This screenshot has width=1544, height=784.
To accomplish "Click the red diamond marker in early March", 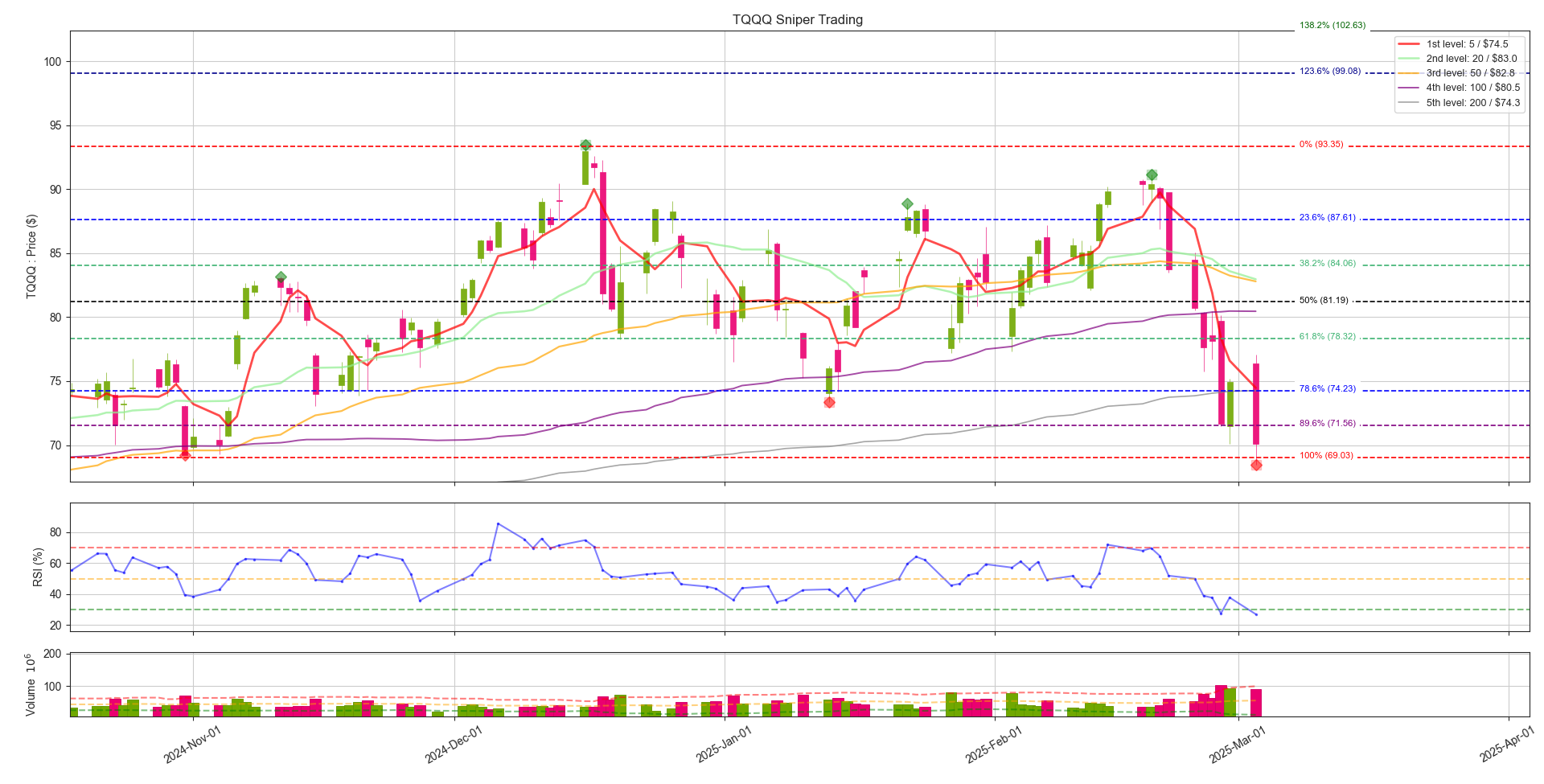I will click(x=1256, y=465).
